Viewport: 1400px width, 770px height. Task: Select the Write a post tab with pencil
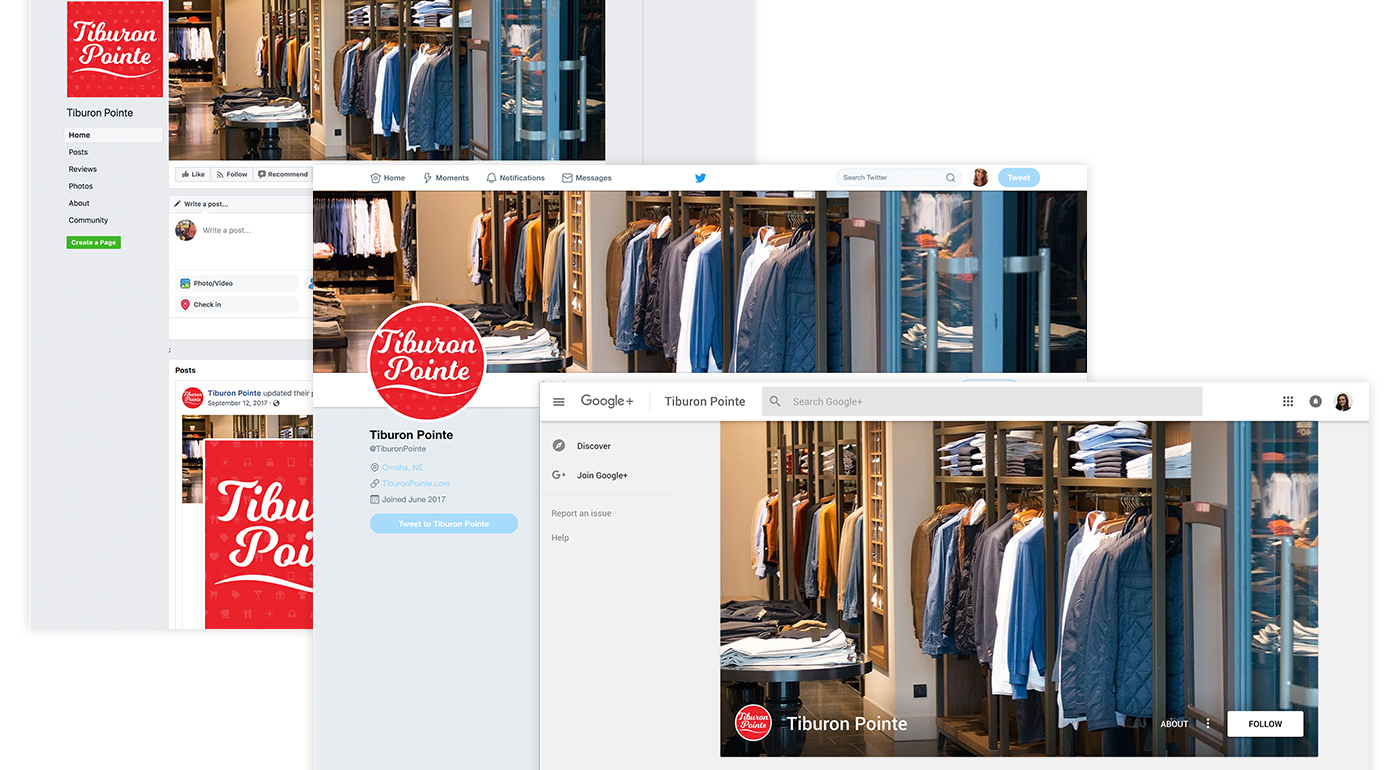201,204
